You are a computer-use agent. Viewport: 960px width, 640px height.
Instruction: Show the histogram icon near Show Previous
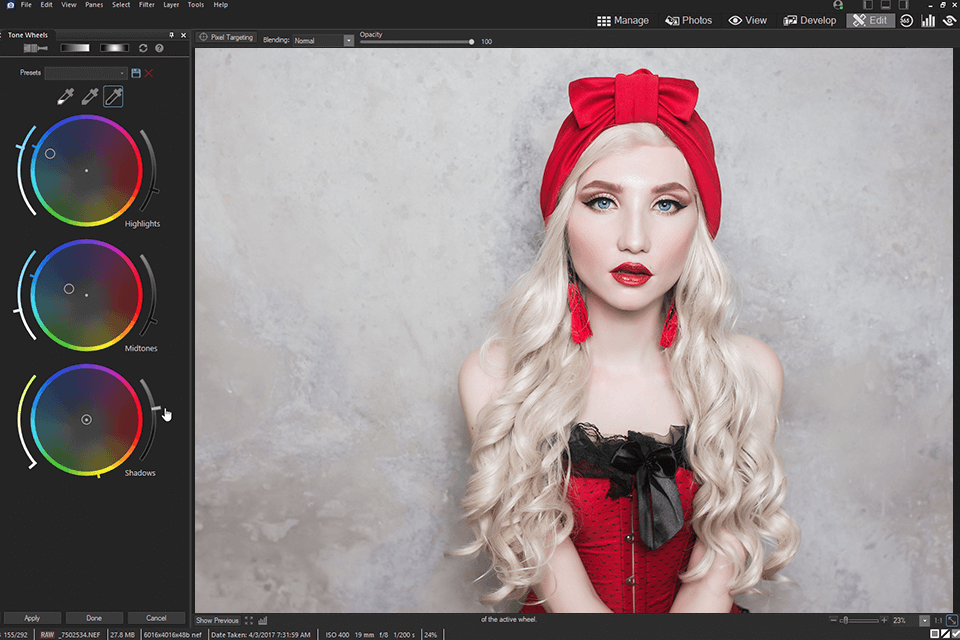[263, 620]
